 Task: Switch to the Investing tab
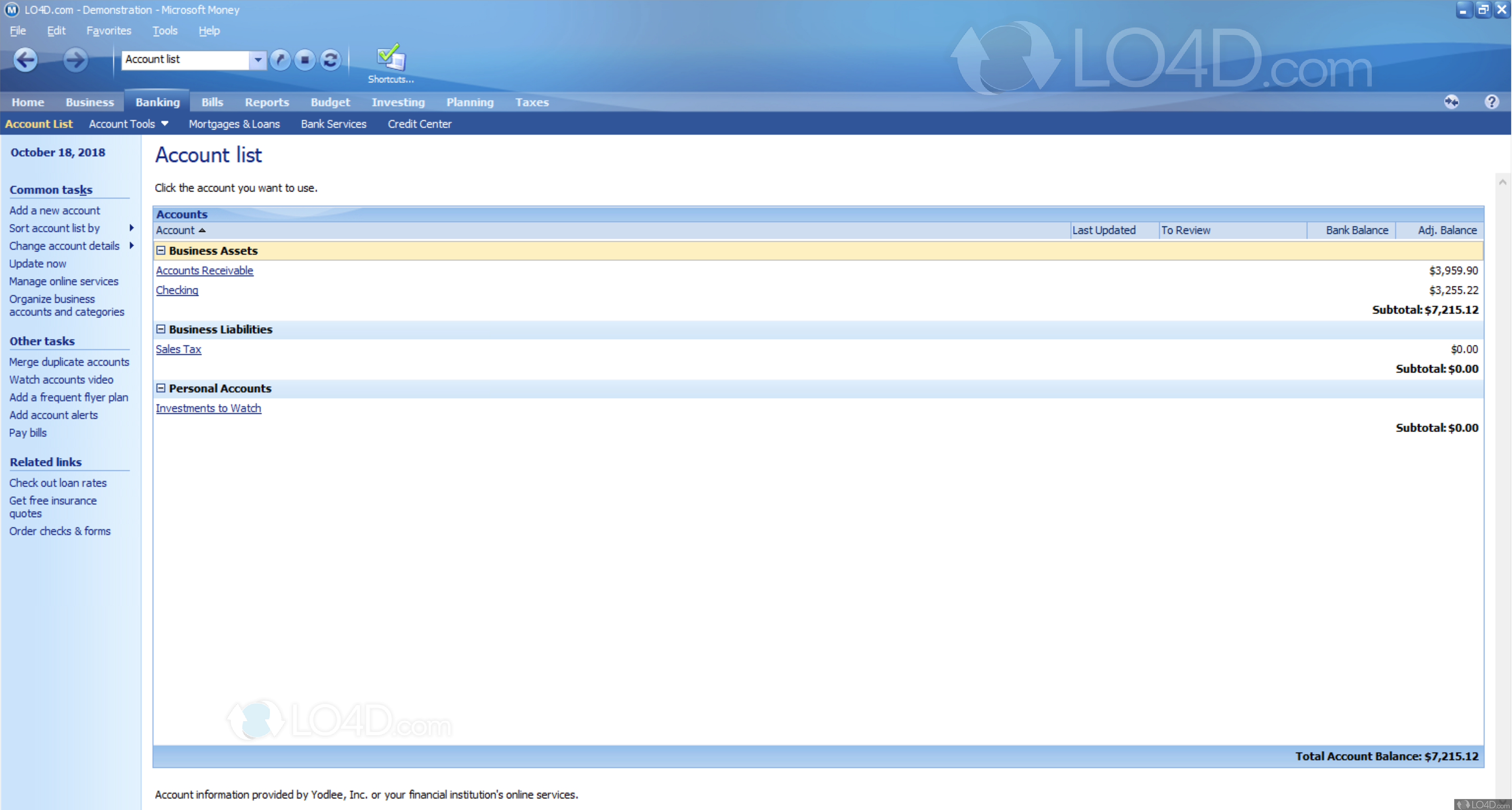pyautogui.click(x=397, y=102)
